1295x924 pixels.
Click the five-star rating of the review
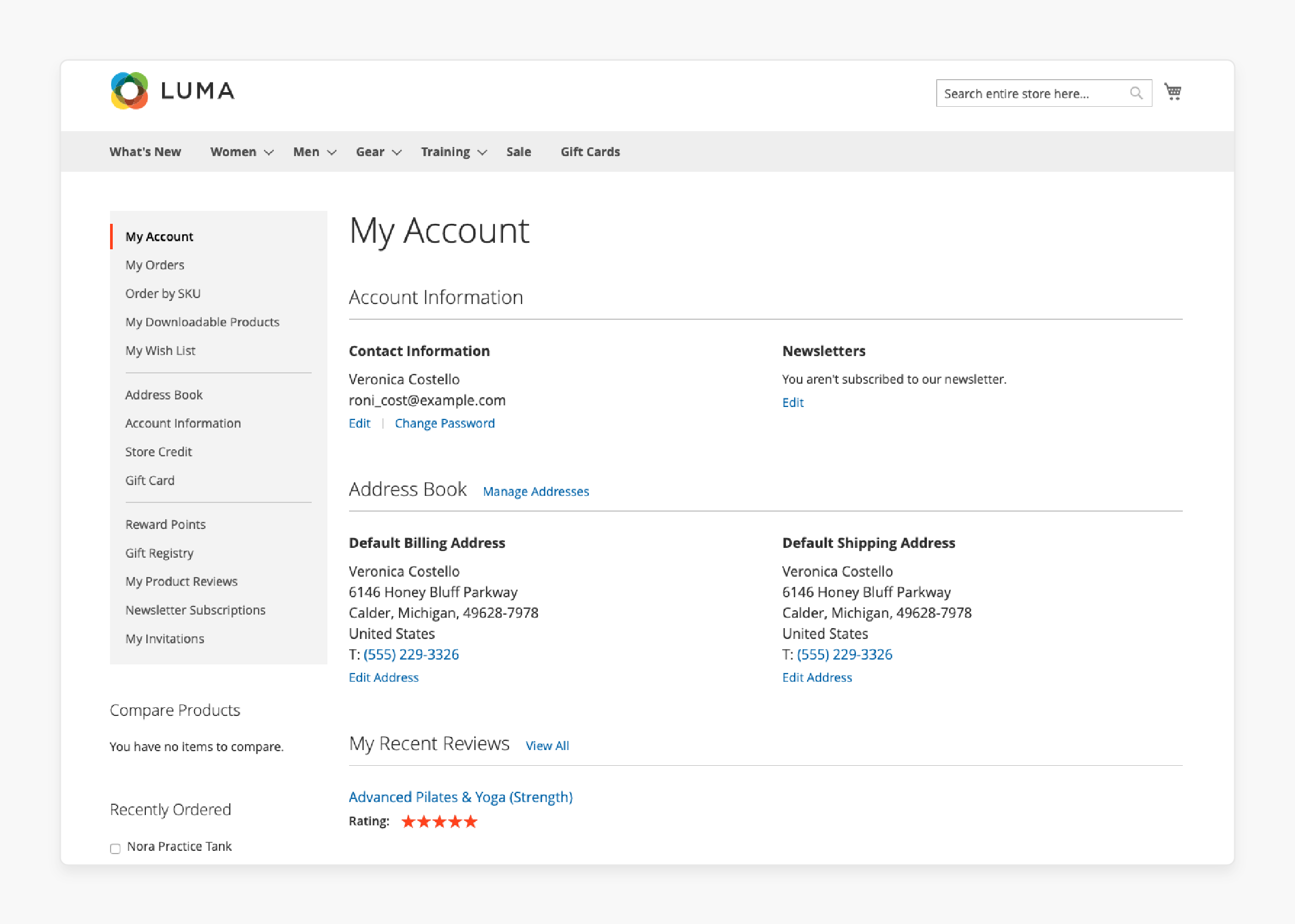(x=439, y=821)
